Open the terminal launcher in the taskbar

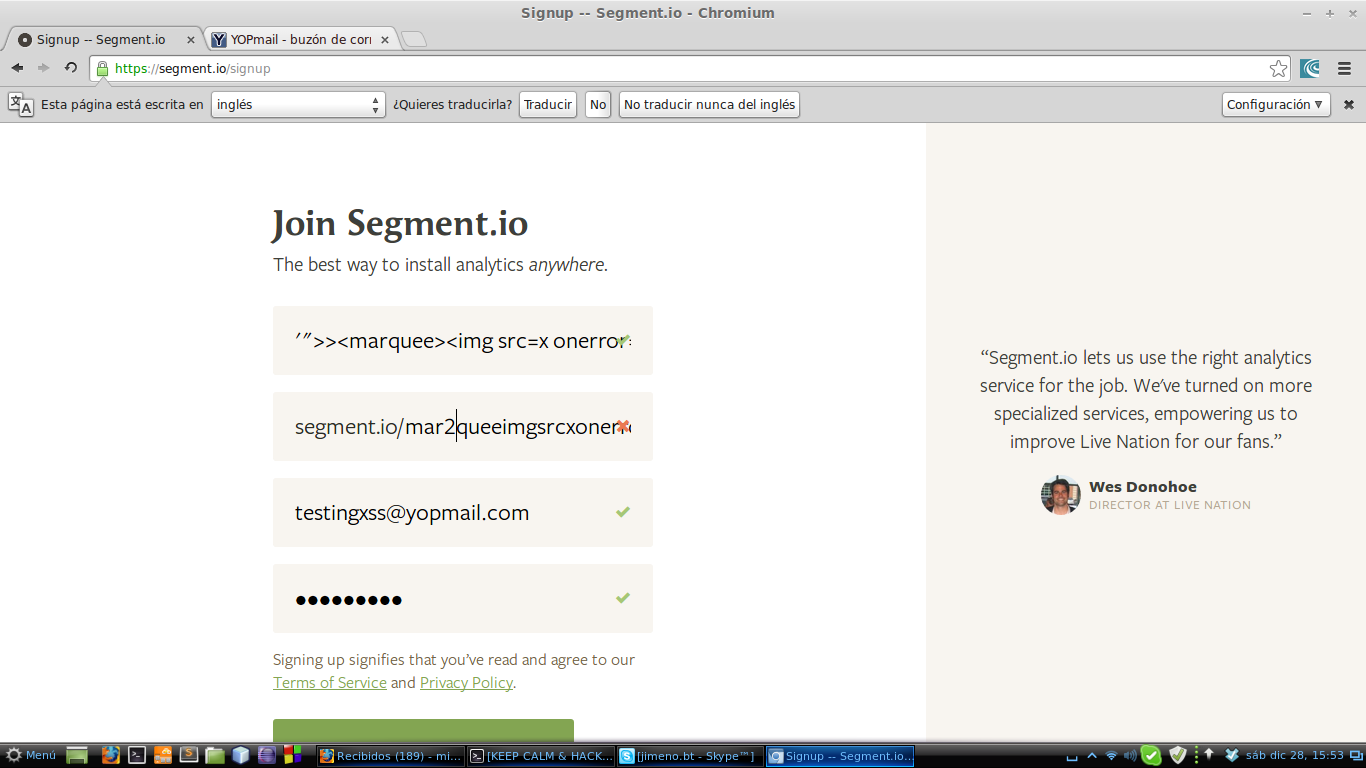(137, 755)
